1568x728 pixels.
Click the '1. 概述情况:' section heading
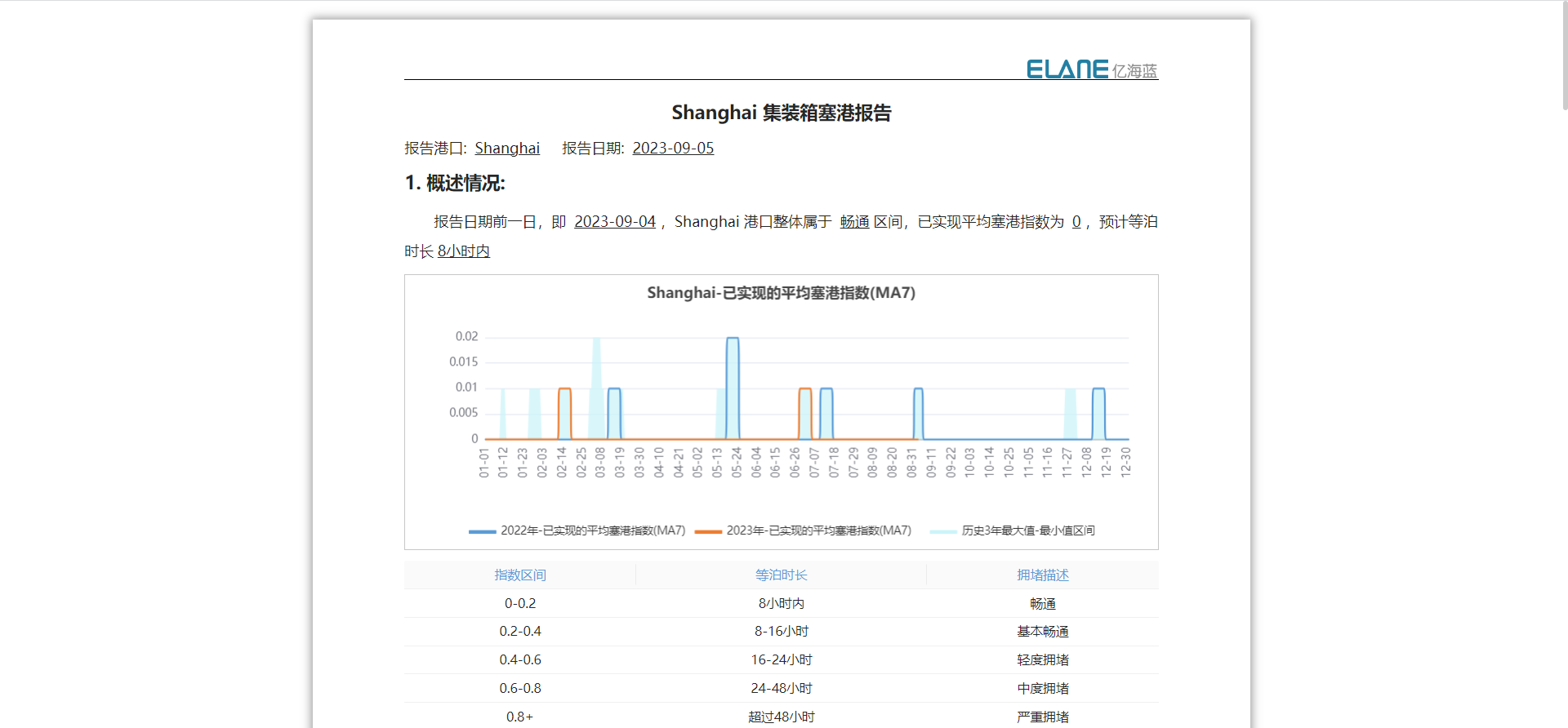point(455,183)
